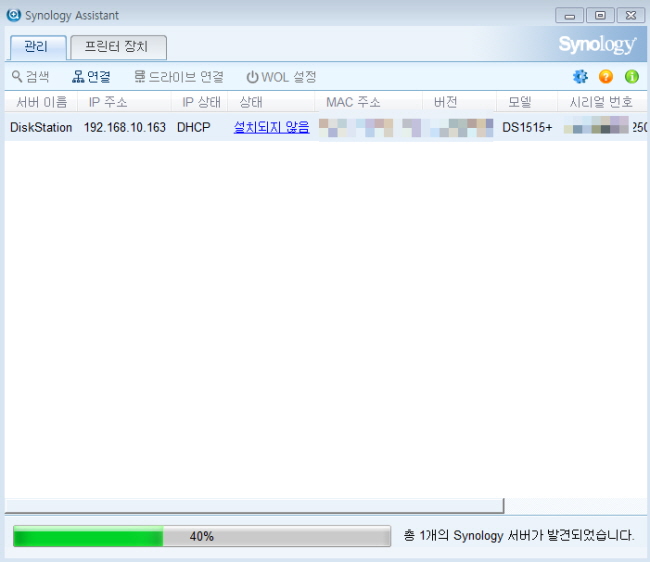This screenshot has width=650, height=562.
Task: Click the 40% search progress bar
Action: [202, 536]
